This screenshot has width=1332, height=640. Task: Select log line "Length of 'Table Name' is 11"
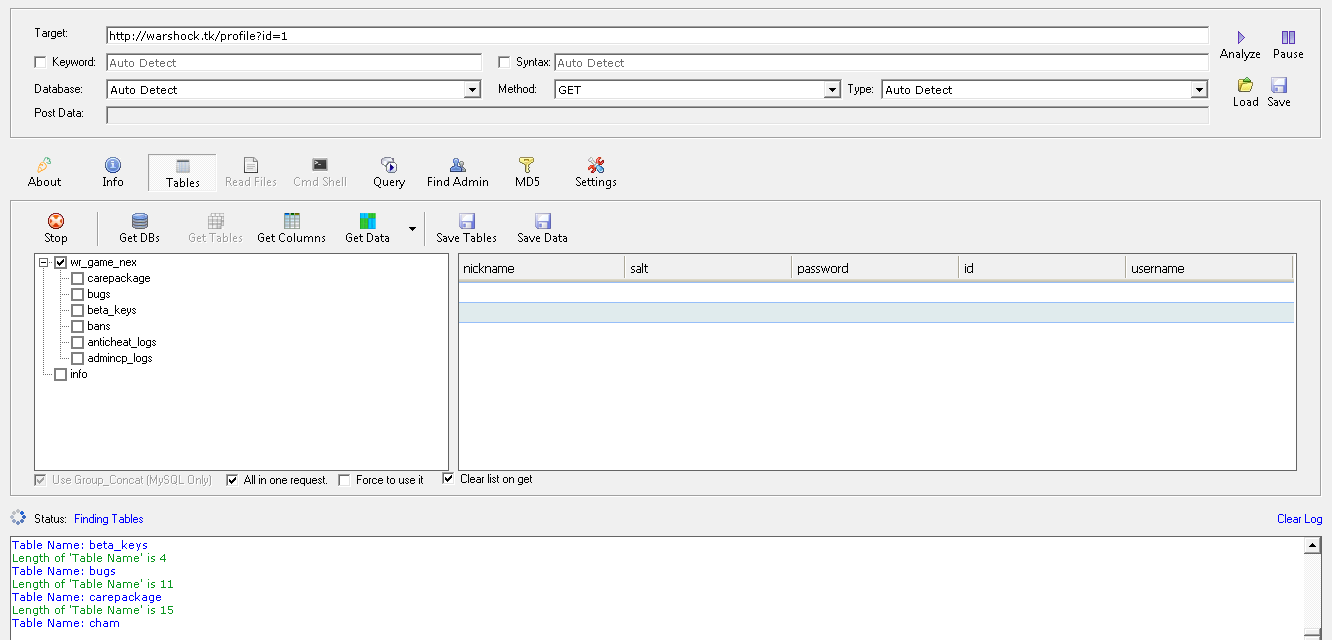(92, 584)
